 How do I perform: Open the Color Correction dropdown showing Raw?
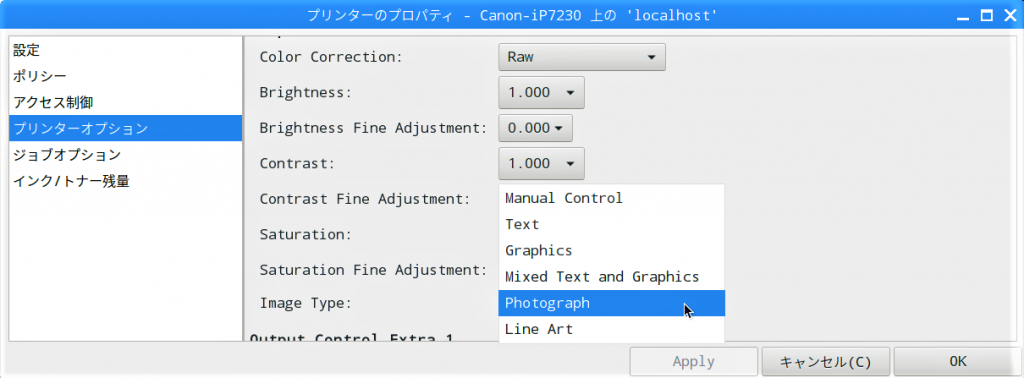pos(582,57)
